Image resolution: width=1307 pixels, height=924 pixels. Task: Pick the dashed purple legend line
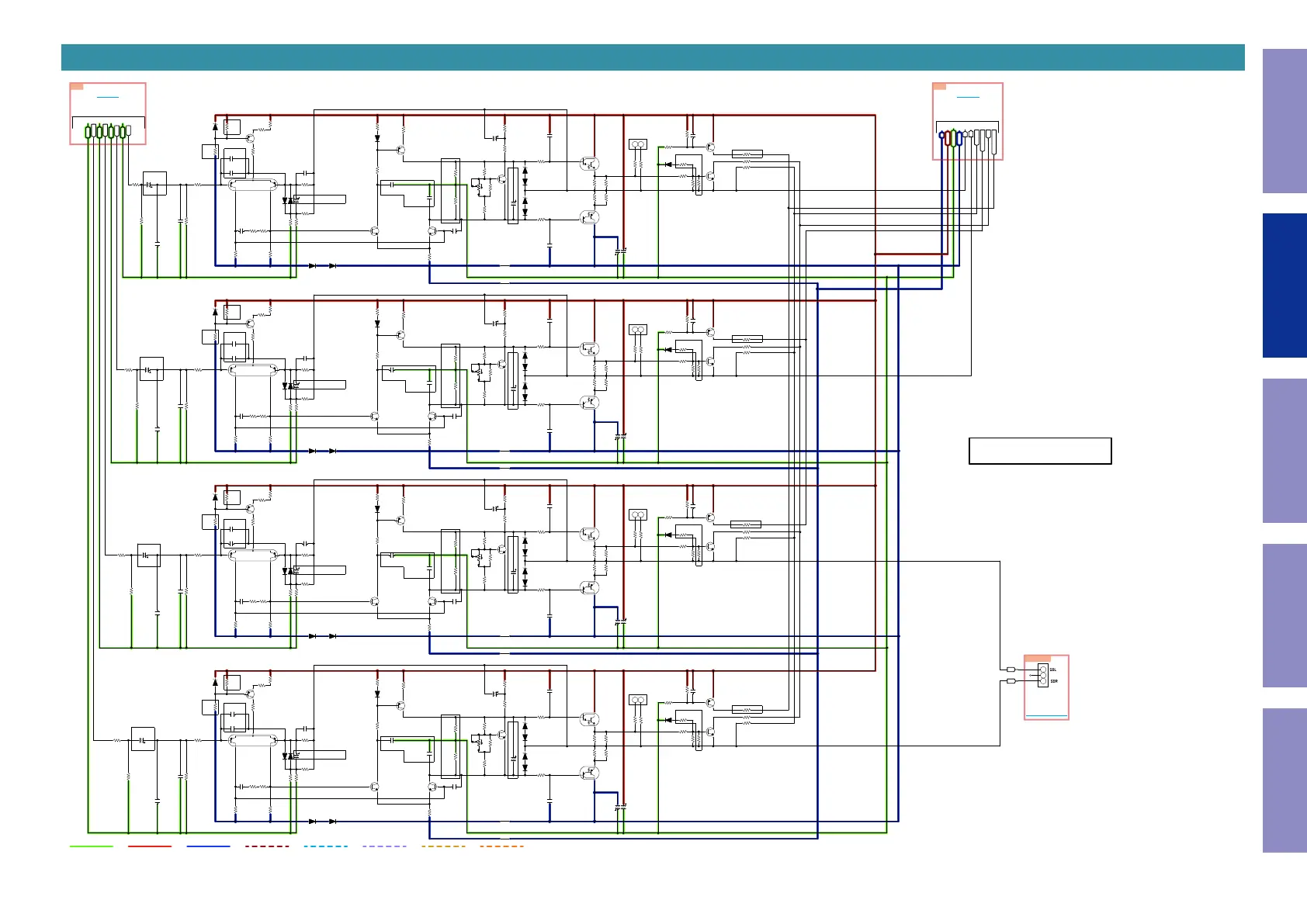coord(385,846)
